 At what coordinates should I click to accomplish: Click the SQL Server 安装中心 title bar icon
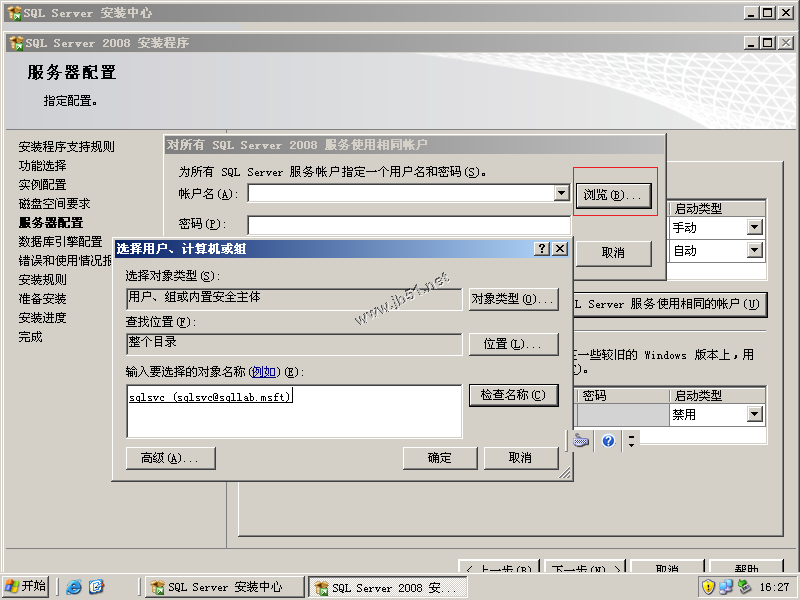pyautogui.click(x=15, y=13)
